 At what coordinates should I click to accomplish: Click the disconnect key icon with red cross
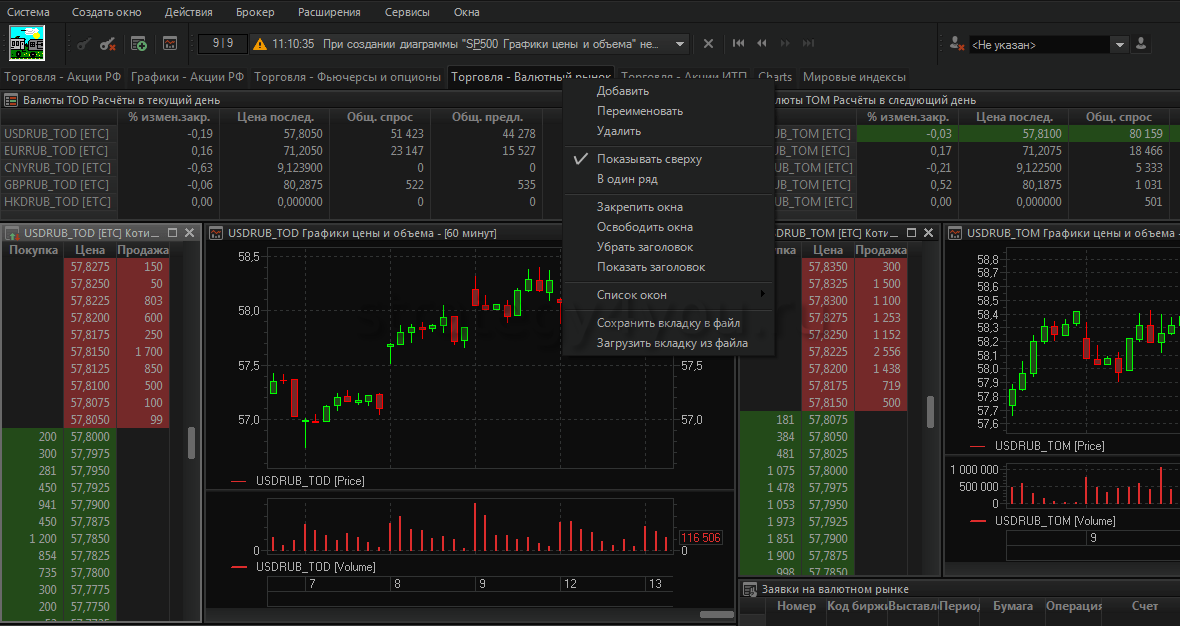coord(108,44)
